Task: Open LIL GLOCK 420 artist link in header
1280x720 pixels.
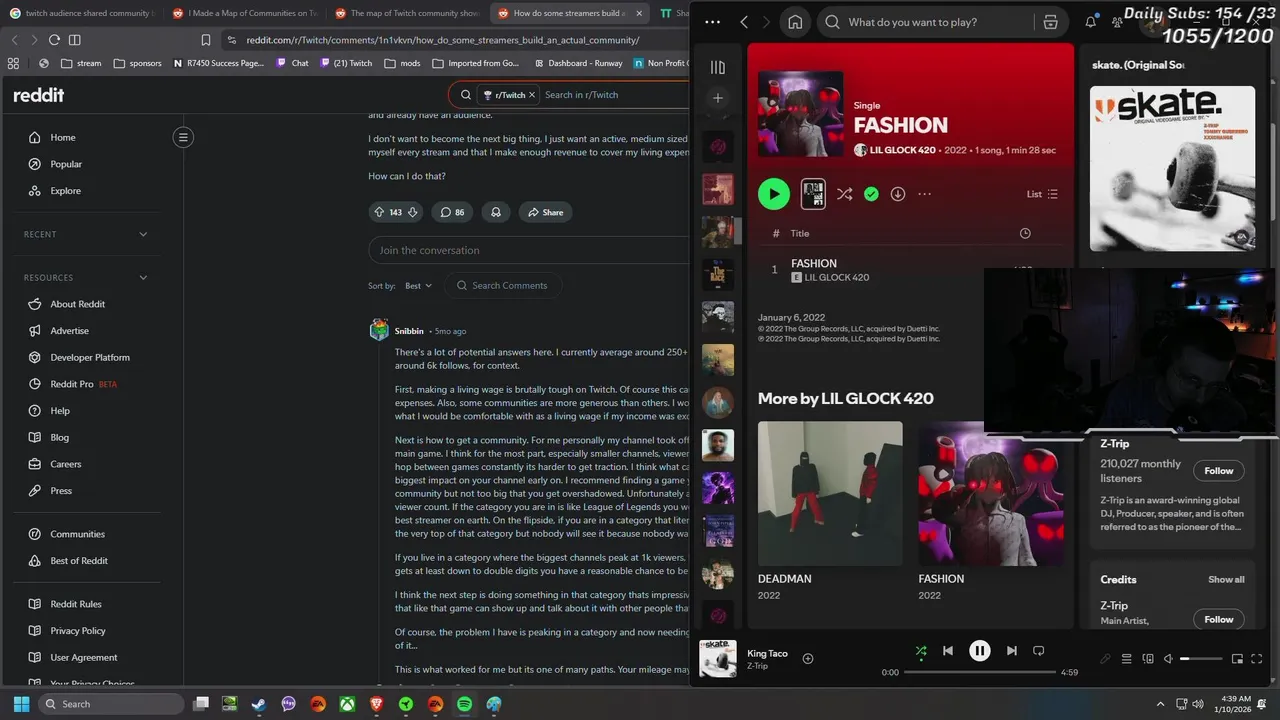Action: [902, 150]
